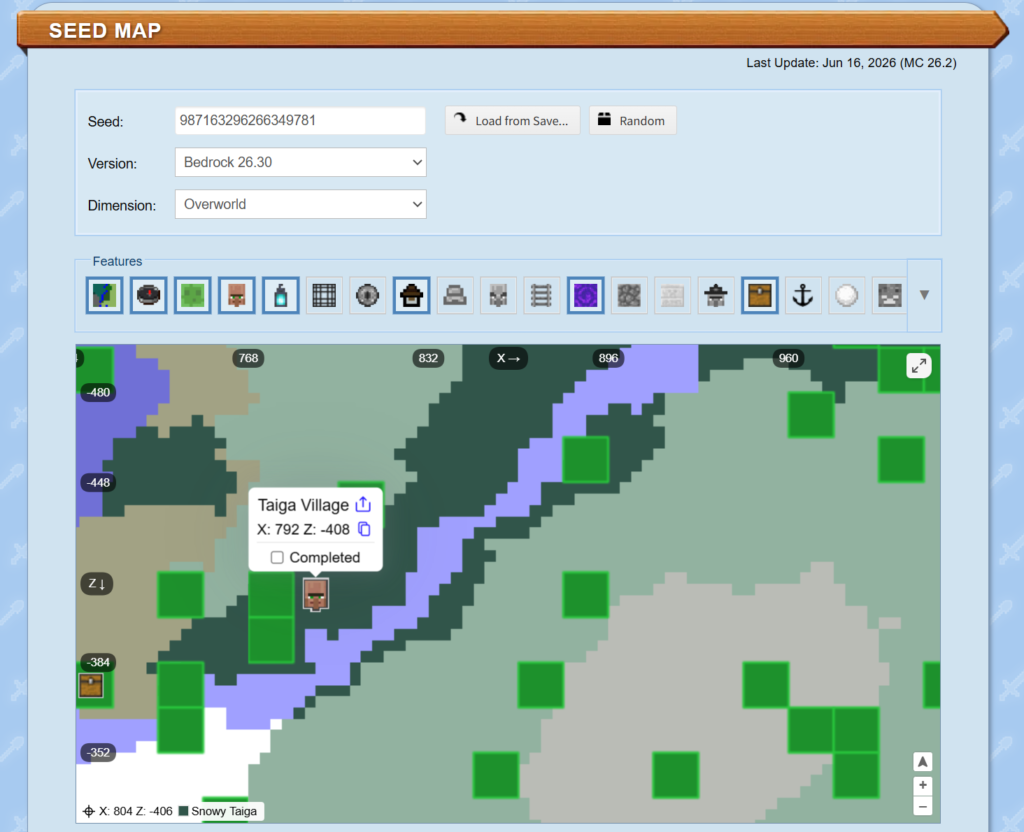Enable the gray mob-face temple feature
Viewport: 1024px width, 832px height.
point(498,295)
